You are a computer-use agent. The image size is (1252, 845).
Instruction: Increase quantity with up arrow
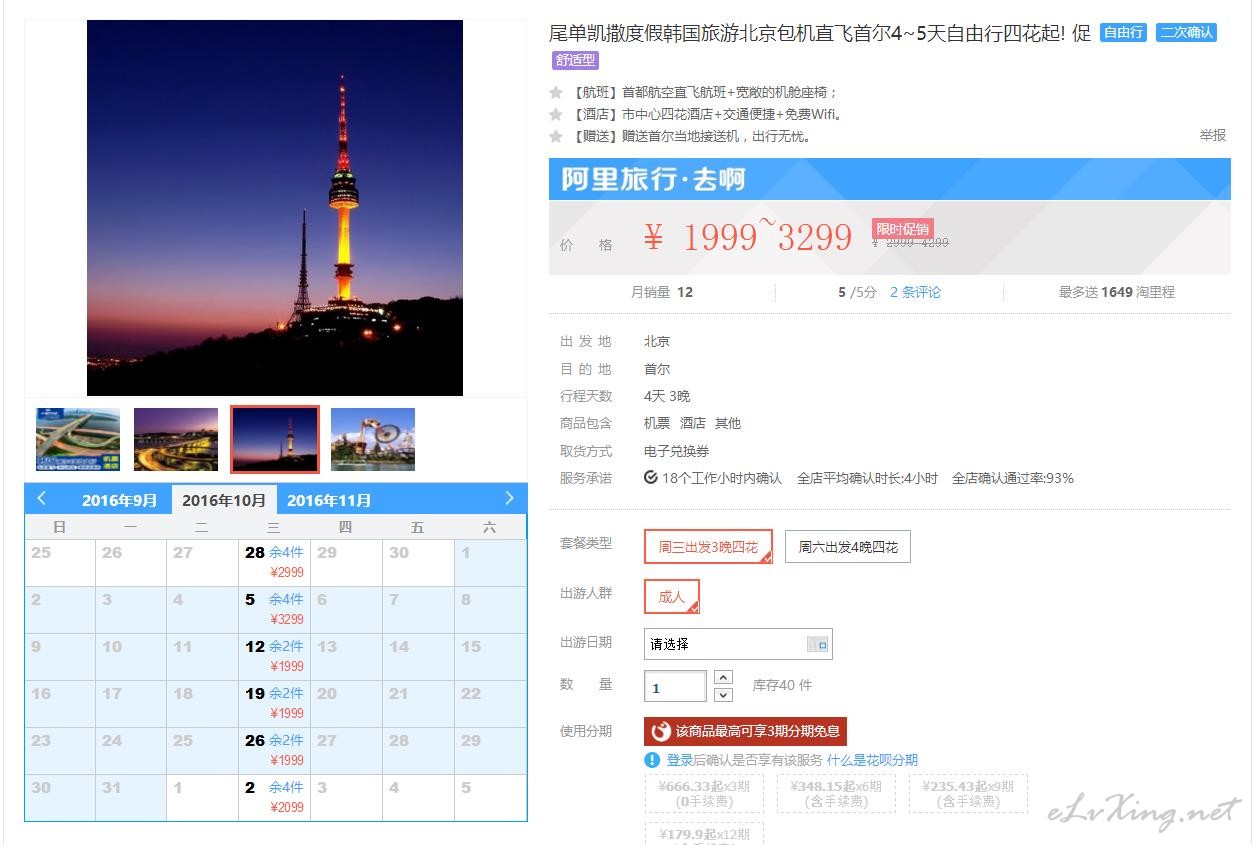coord(724,677)
